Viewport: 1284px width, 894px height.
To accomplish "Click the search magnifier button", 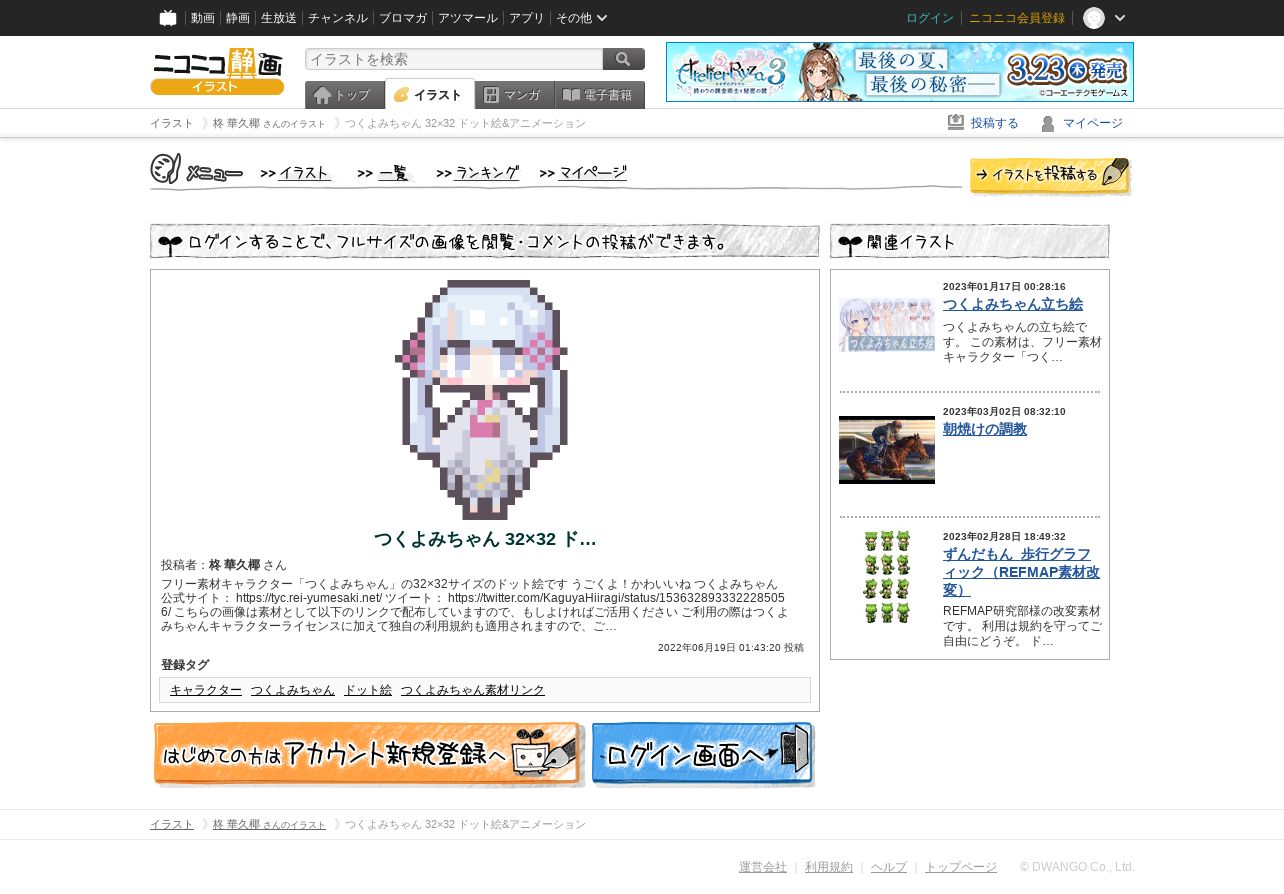I will [624, 59].
